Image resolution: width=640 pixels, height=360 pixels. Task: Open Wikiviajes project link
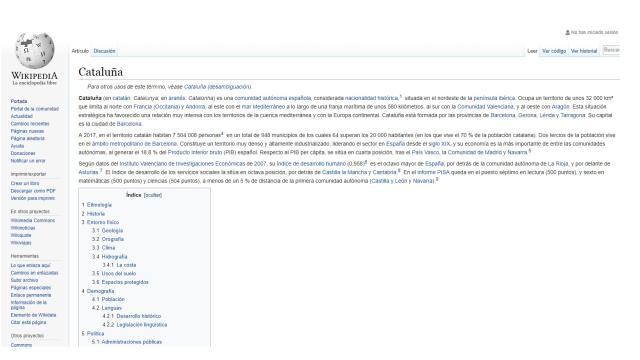click(x=21, y=242)
